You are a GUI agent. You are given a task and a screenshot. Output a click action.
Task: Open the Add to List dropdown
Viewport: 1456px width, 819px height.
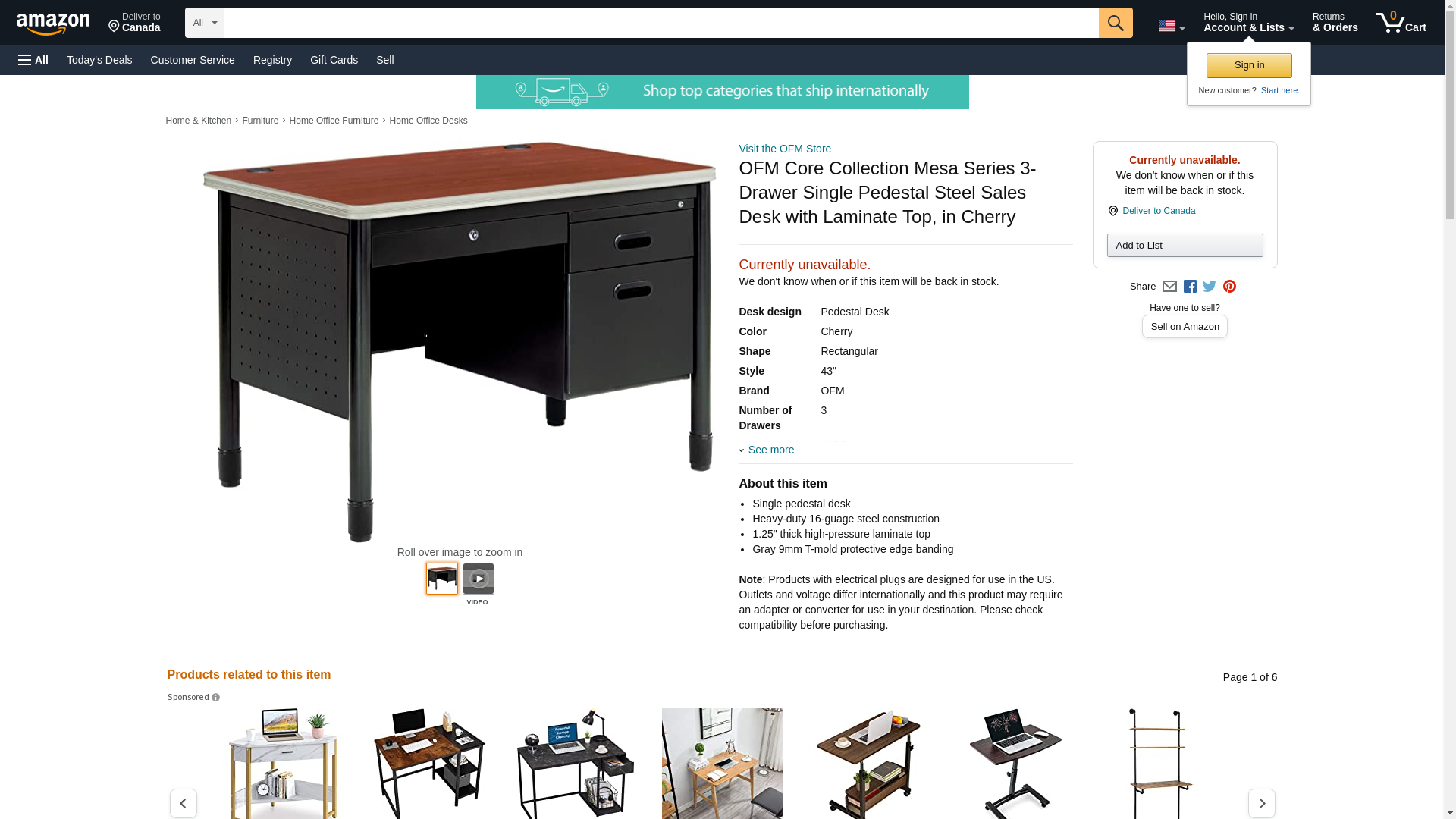(1185, 245)
